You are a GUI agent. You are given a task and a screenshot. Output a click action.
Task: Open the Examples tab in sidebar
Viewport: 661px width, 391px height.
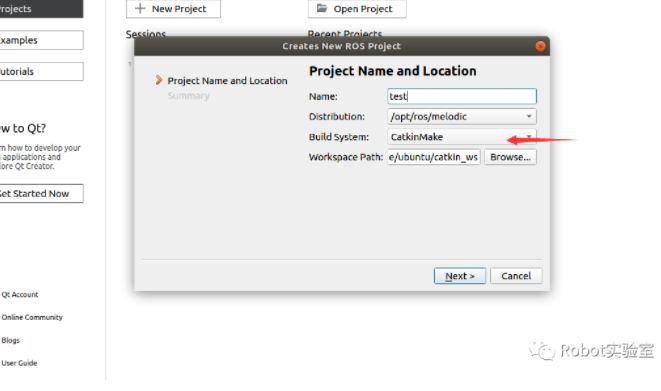point(41,40)
